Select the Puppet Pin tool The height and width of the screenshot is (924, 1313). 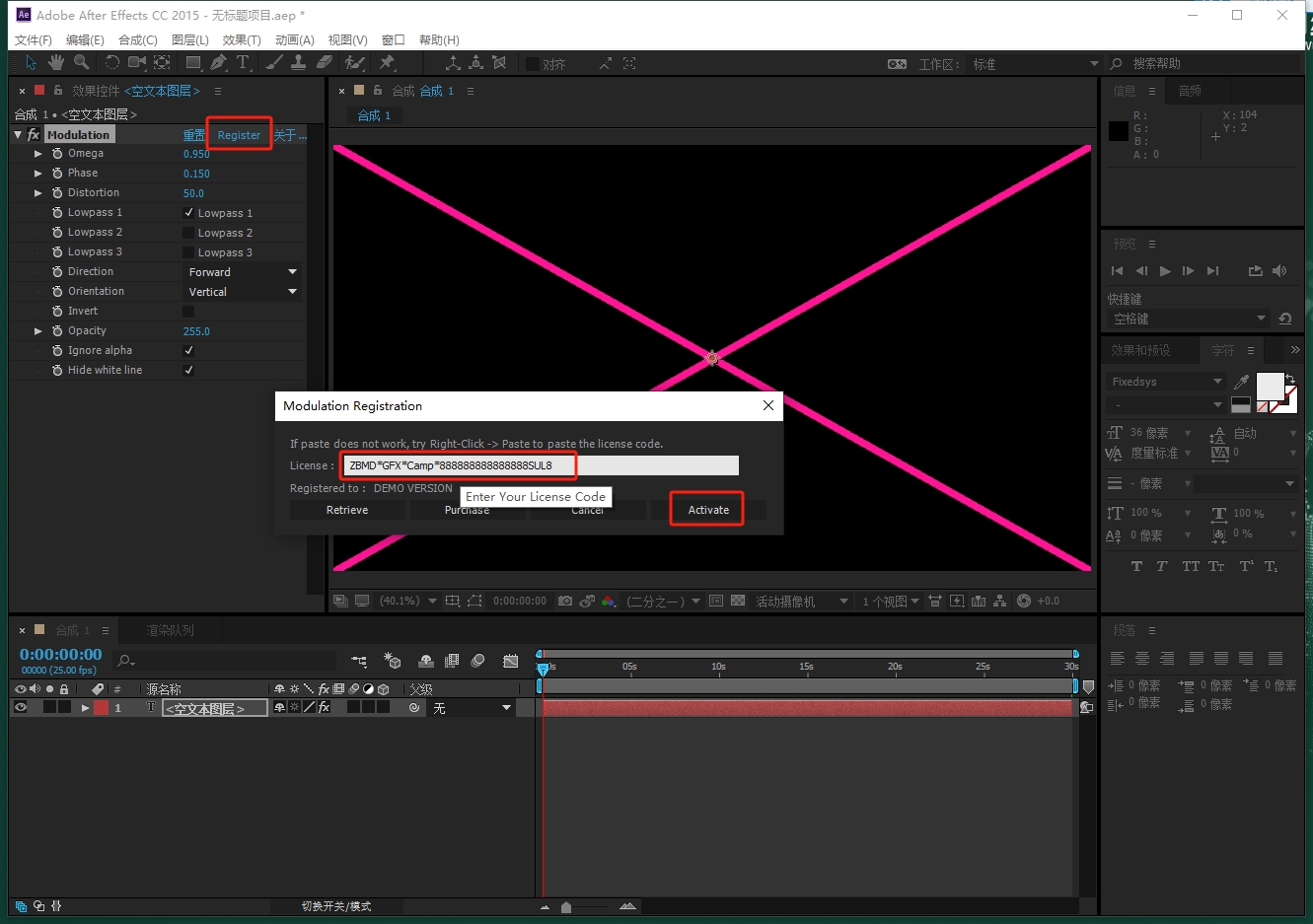click(x=387, y=62)
